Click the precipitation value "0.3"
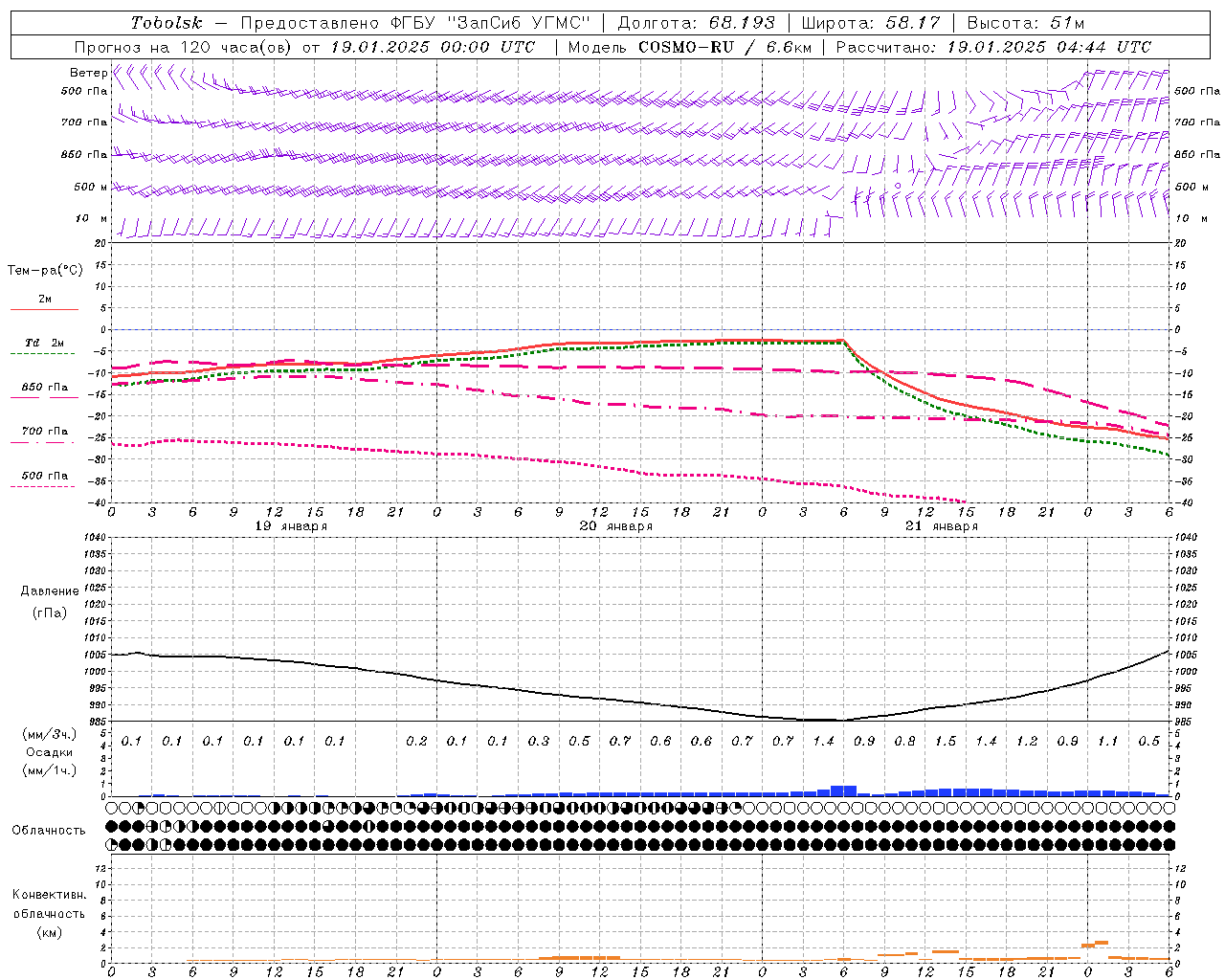The height and width of the screenshot is (980, 1225). 538,742
